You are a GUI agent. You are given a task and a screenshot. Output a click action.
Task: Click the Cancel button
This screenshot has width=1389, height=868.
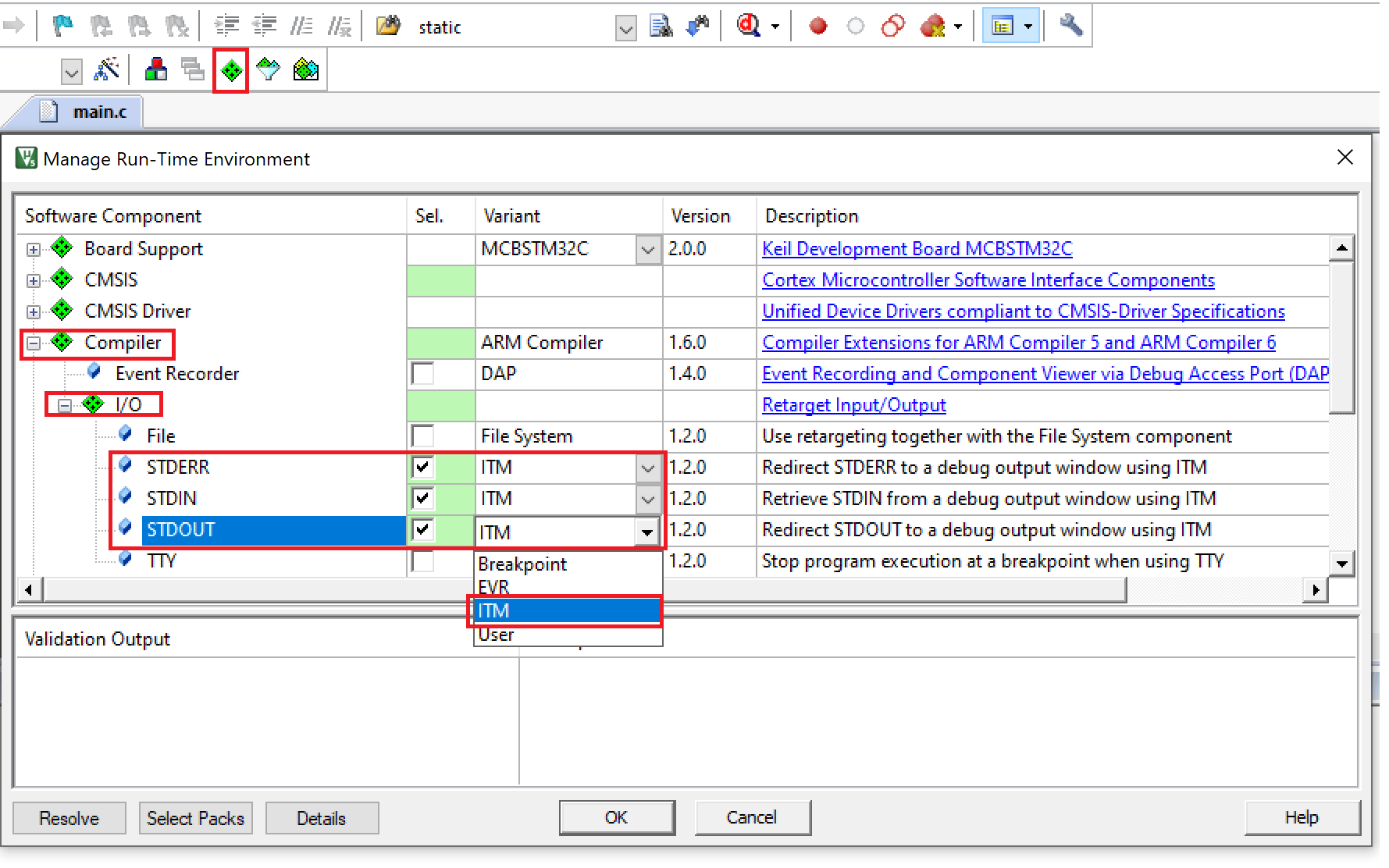[x=752, y=817]
